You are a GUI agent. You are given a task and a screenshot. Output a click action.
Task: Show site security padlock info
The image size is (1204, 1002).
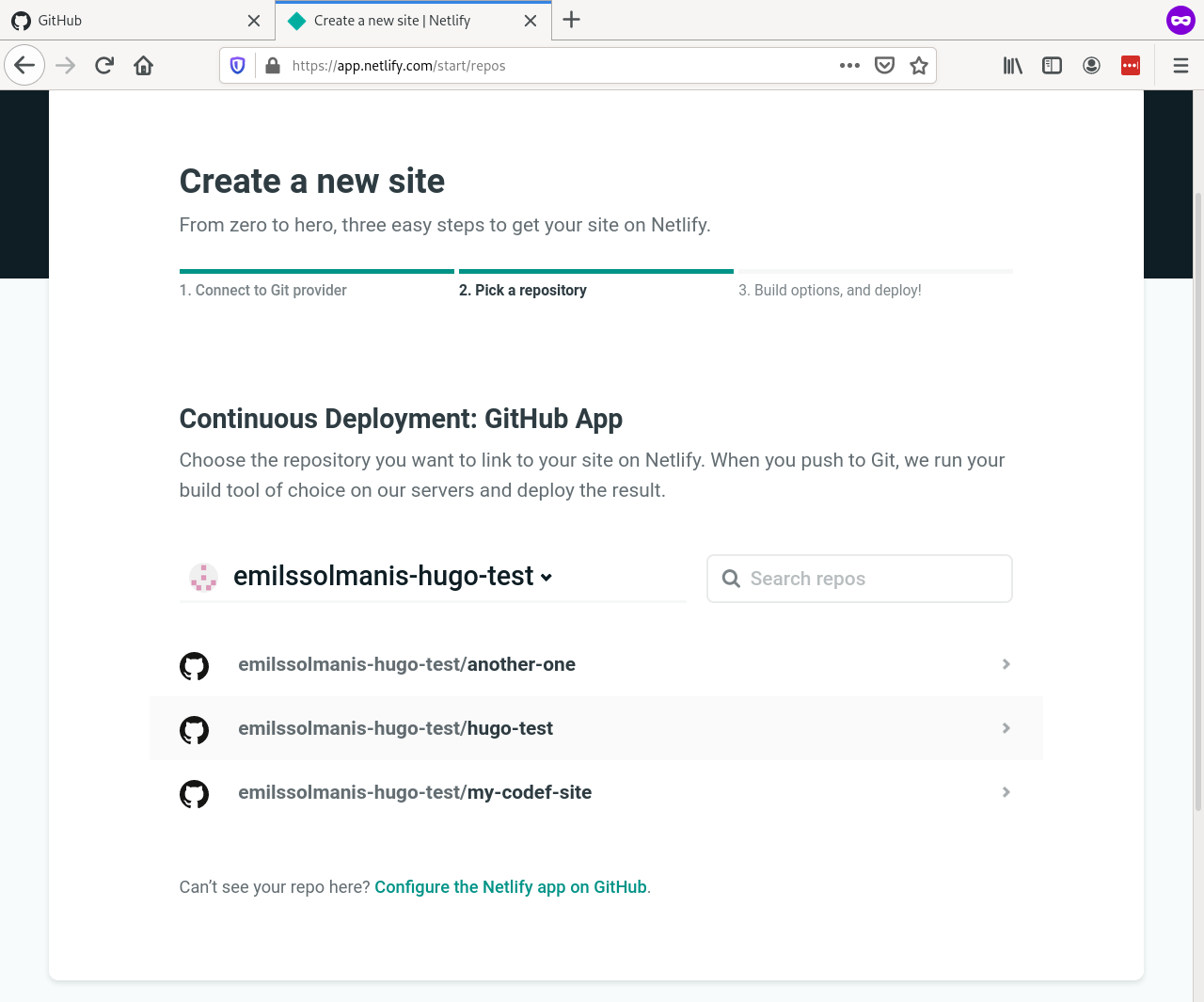[x=273, y=65]
